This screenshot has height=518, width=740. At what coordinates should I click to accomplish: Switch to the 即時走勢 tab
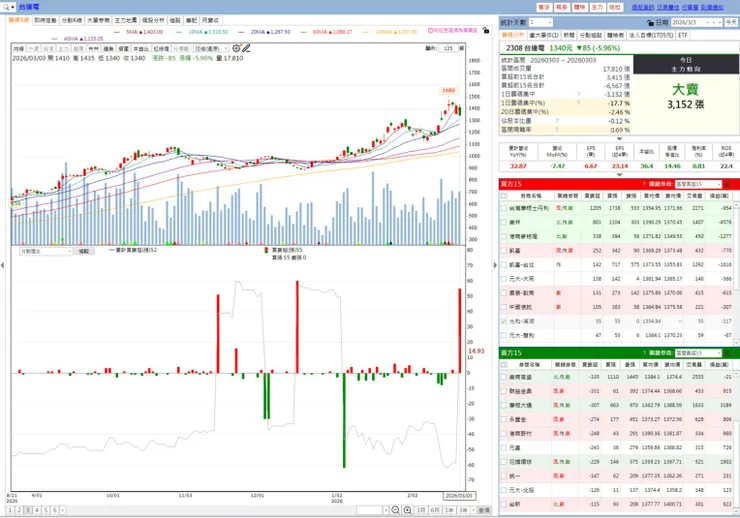45,20
